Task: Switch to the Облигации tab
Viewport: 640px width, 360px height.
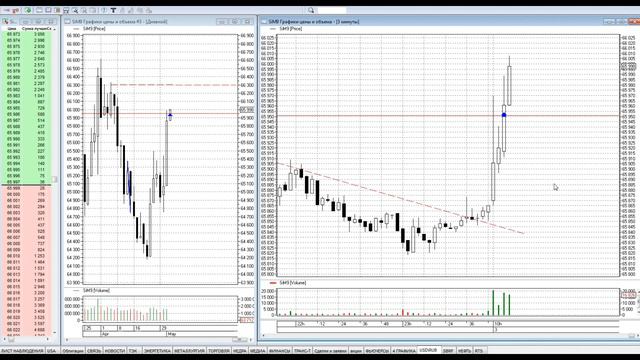Action: (x=73, y=351)
